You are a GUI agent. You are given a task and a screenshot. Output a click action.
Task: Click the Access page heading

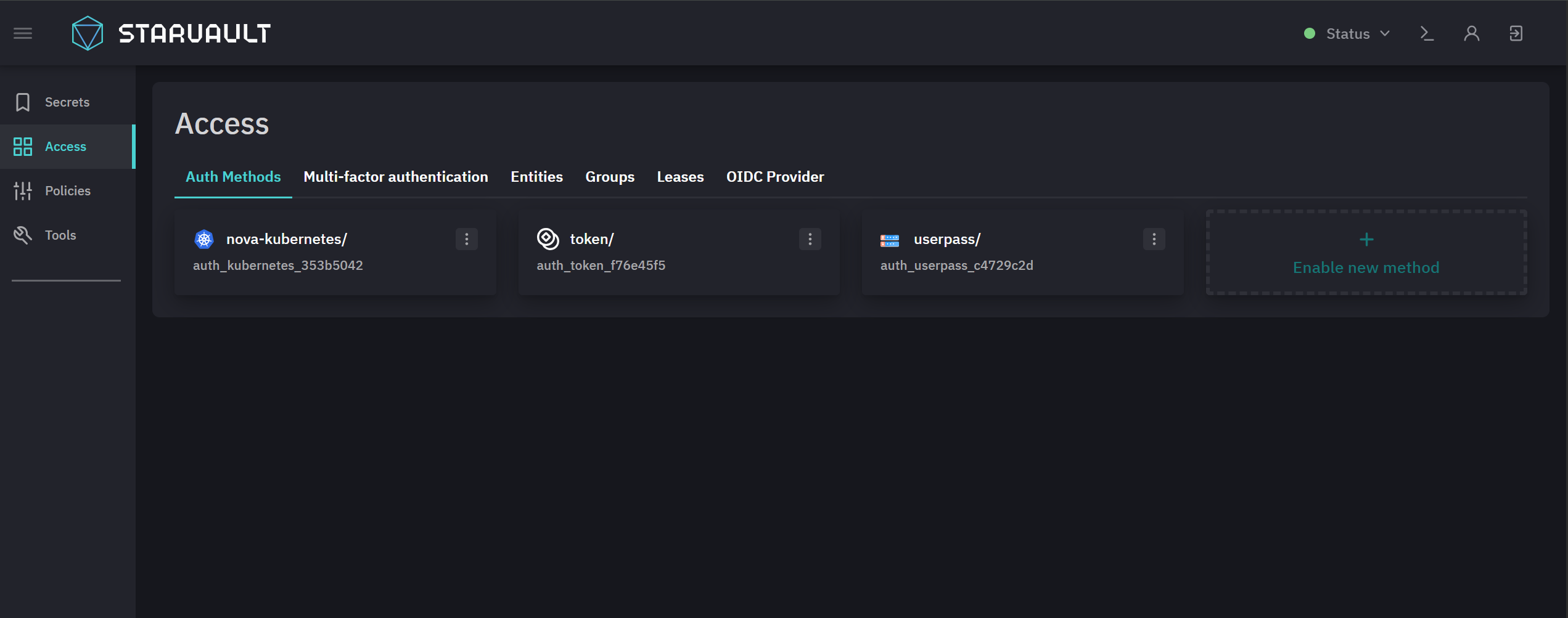click(x=222, y=124)
